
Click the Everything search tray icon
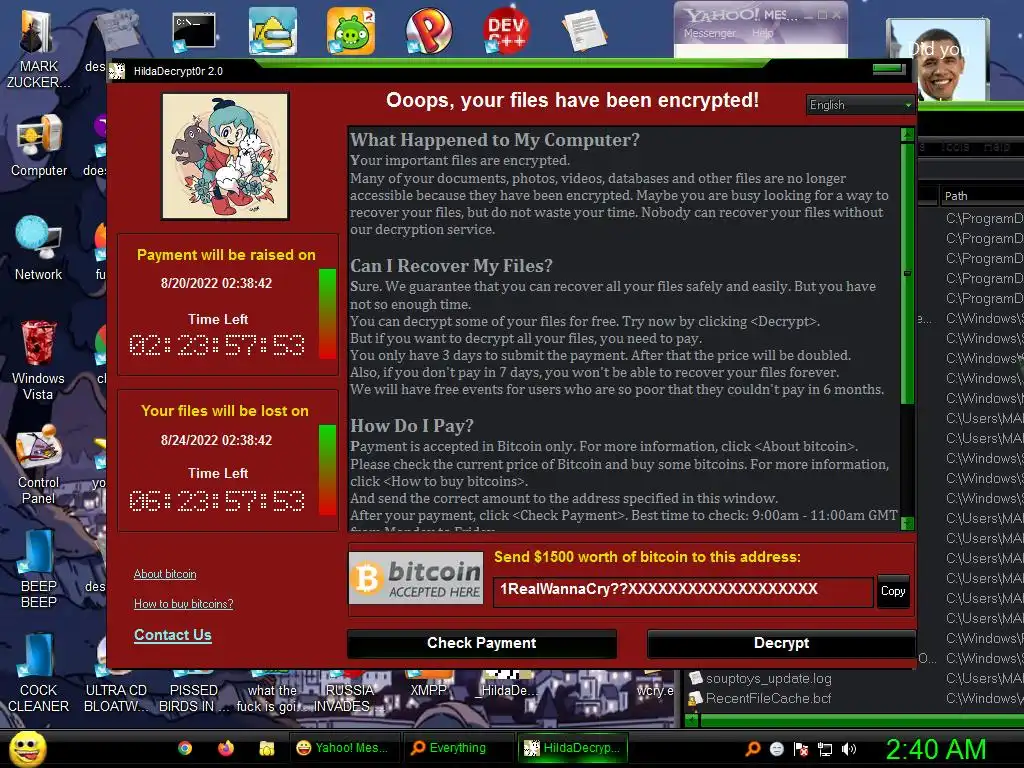point(753,749)
